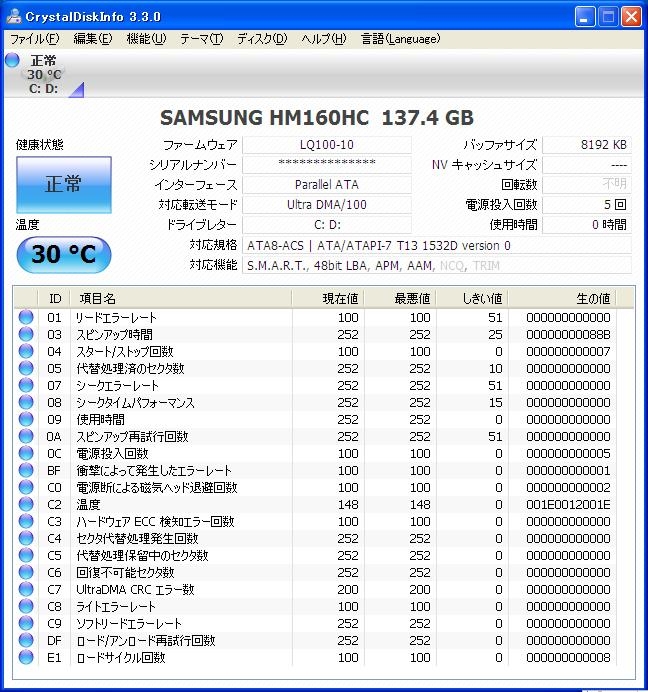The width and height of the screenshot is (648, 692).
Task: Click the 項目名 column header
Action: point(181,299)
